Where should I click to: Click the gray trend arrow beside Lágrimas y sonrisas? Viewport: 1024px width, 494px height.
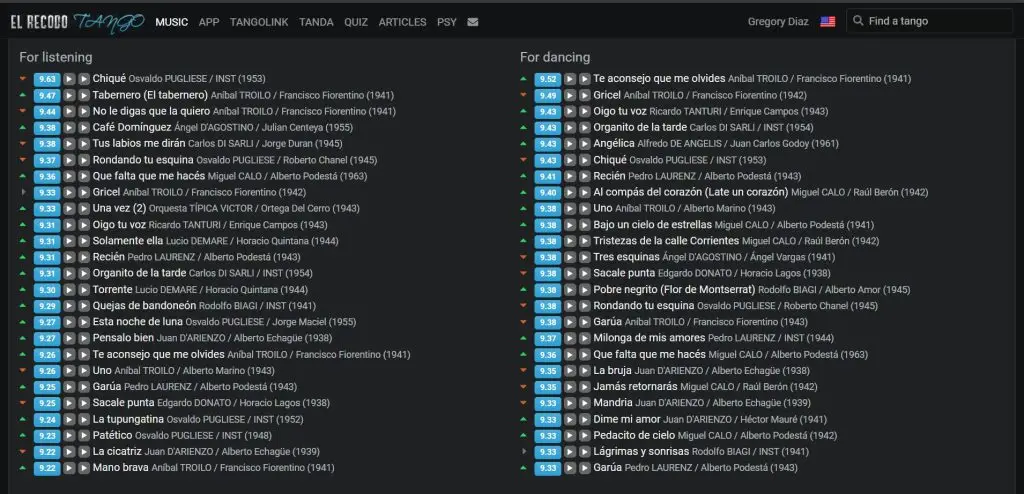[x=524, y=452]
